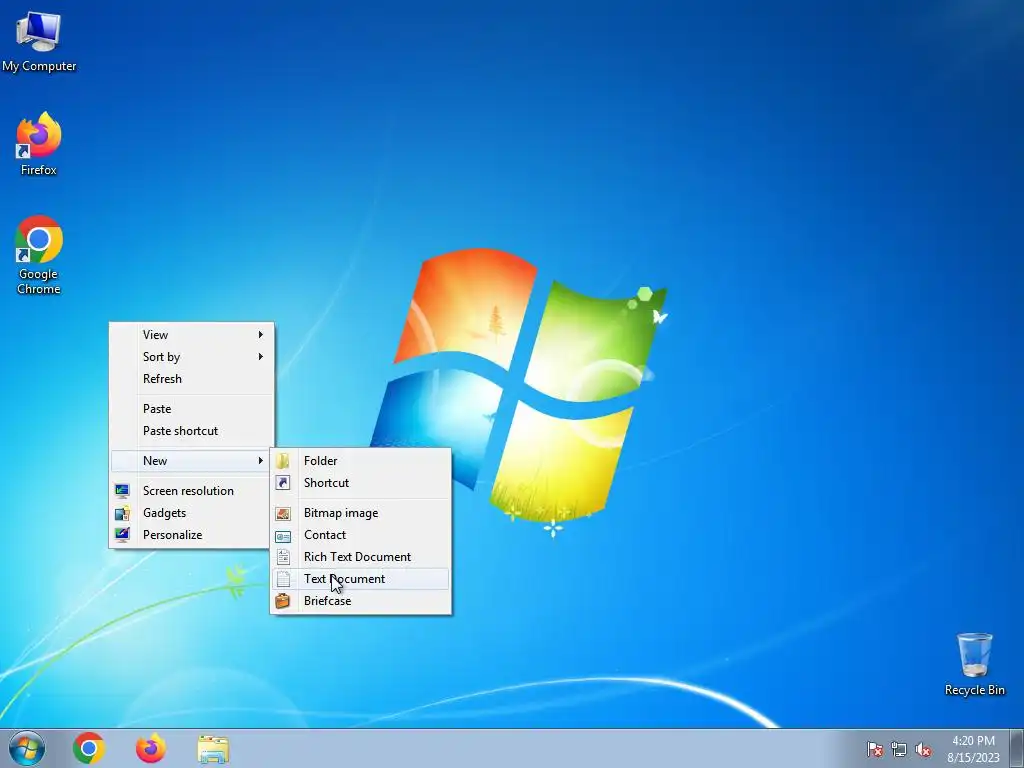Open the My Computer desktop icon

[x=39, y=39]
